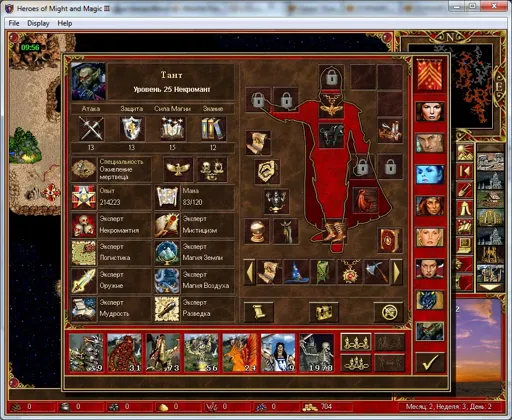Click the dismiss hero button
Viewport: 512px width, 420px height.
click(389, 312)
